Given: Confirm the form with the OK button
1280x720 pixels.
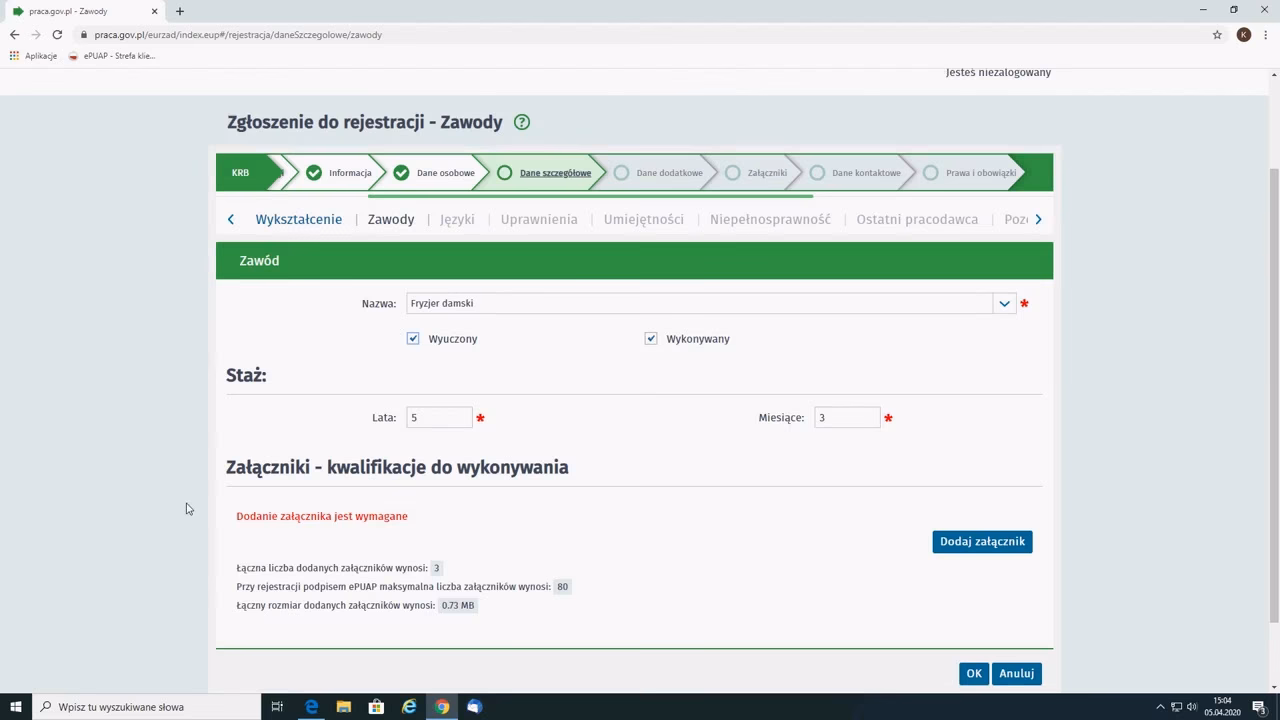Looking at the screenshot, I should (x=973, y=673).
